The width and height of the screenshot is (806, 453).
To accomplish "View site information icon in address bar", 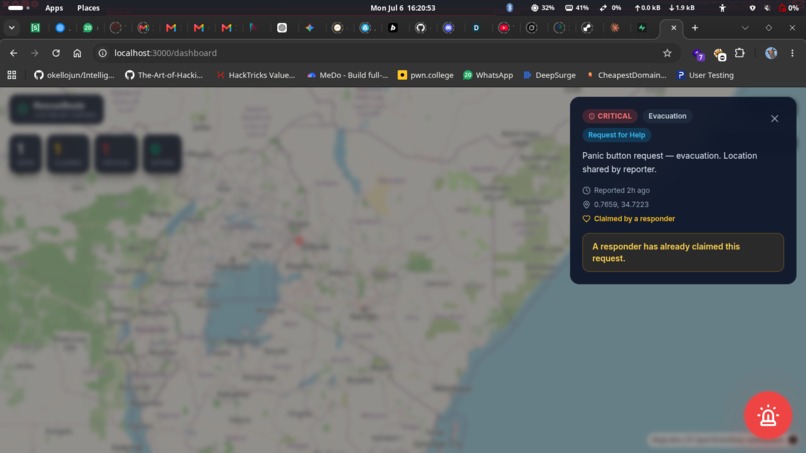I will 103,53.
